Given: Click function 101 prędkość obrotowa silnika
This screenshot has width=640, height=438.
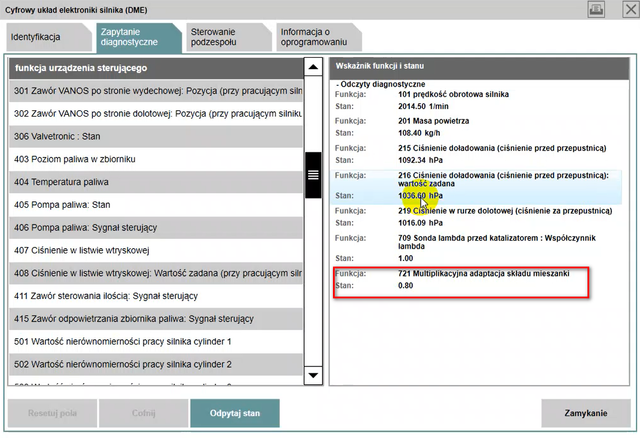Looking at the screenshot, I should pos(453,94).
